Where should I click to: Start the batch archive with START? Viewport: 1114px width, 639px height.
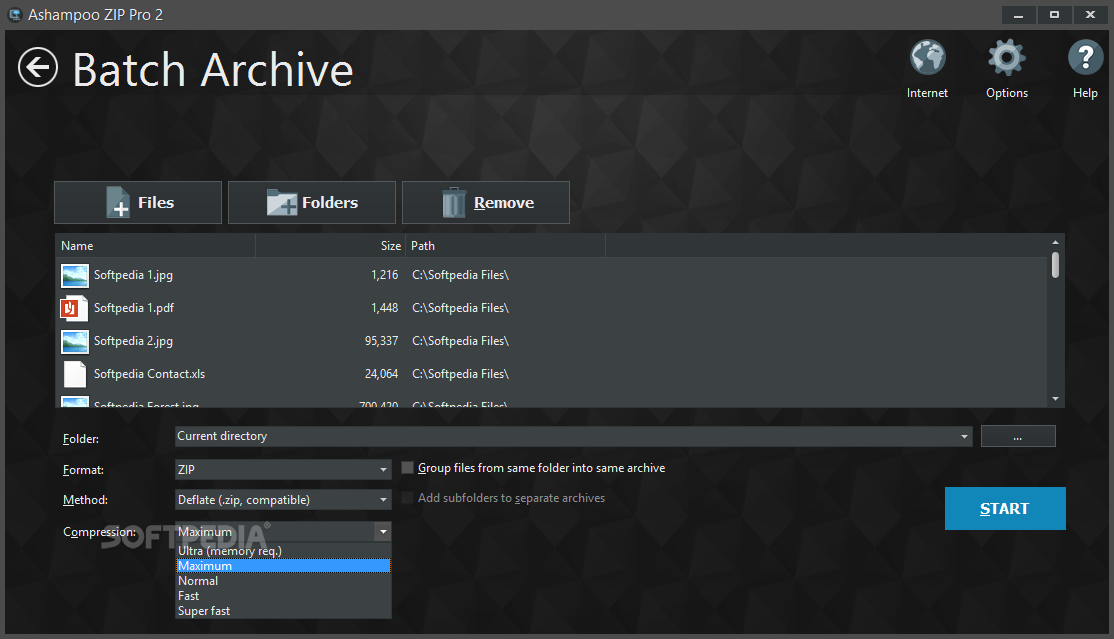[1005, 508]
